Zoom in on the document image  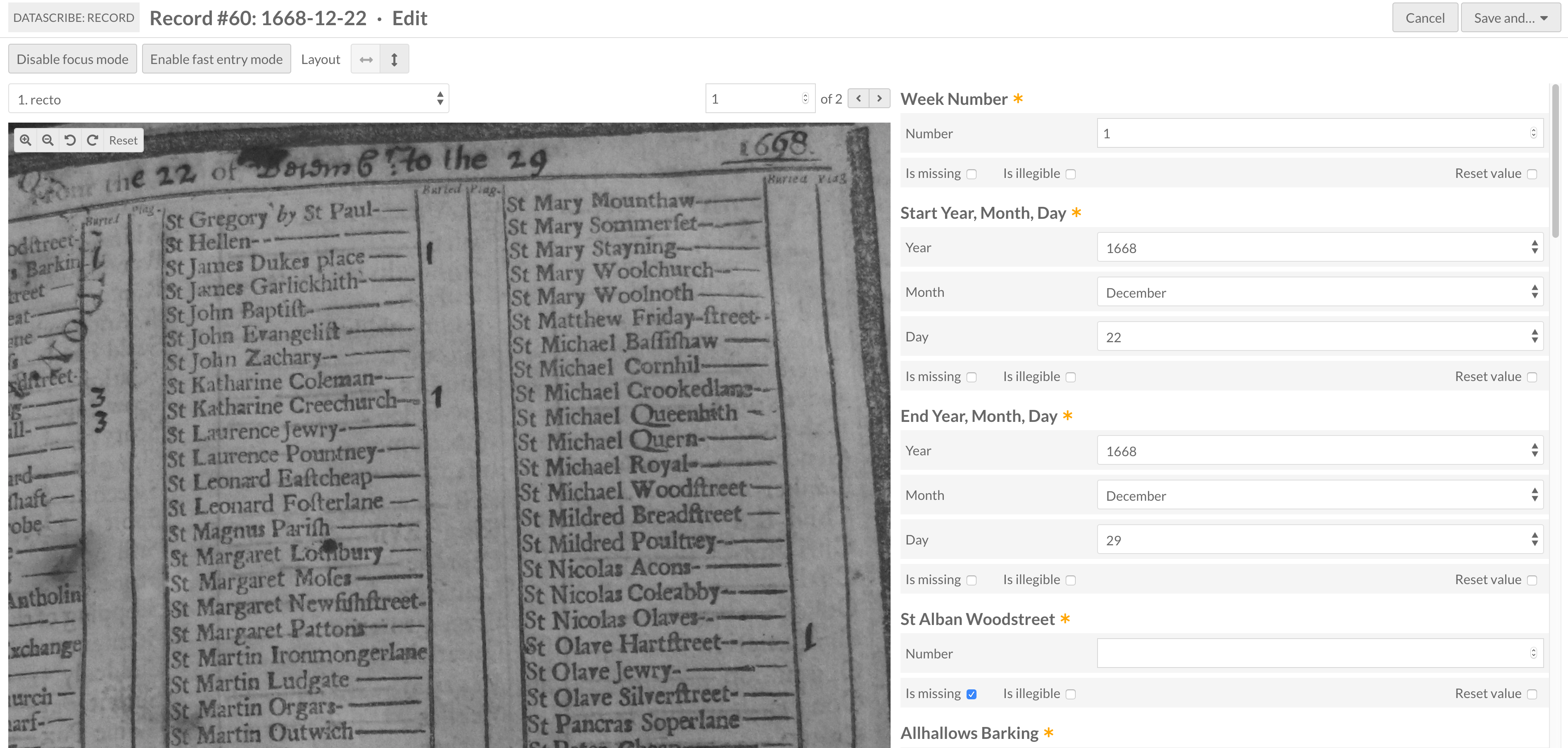(26, 140)
